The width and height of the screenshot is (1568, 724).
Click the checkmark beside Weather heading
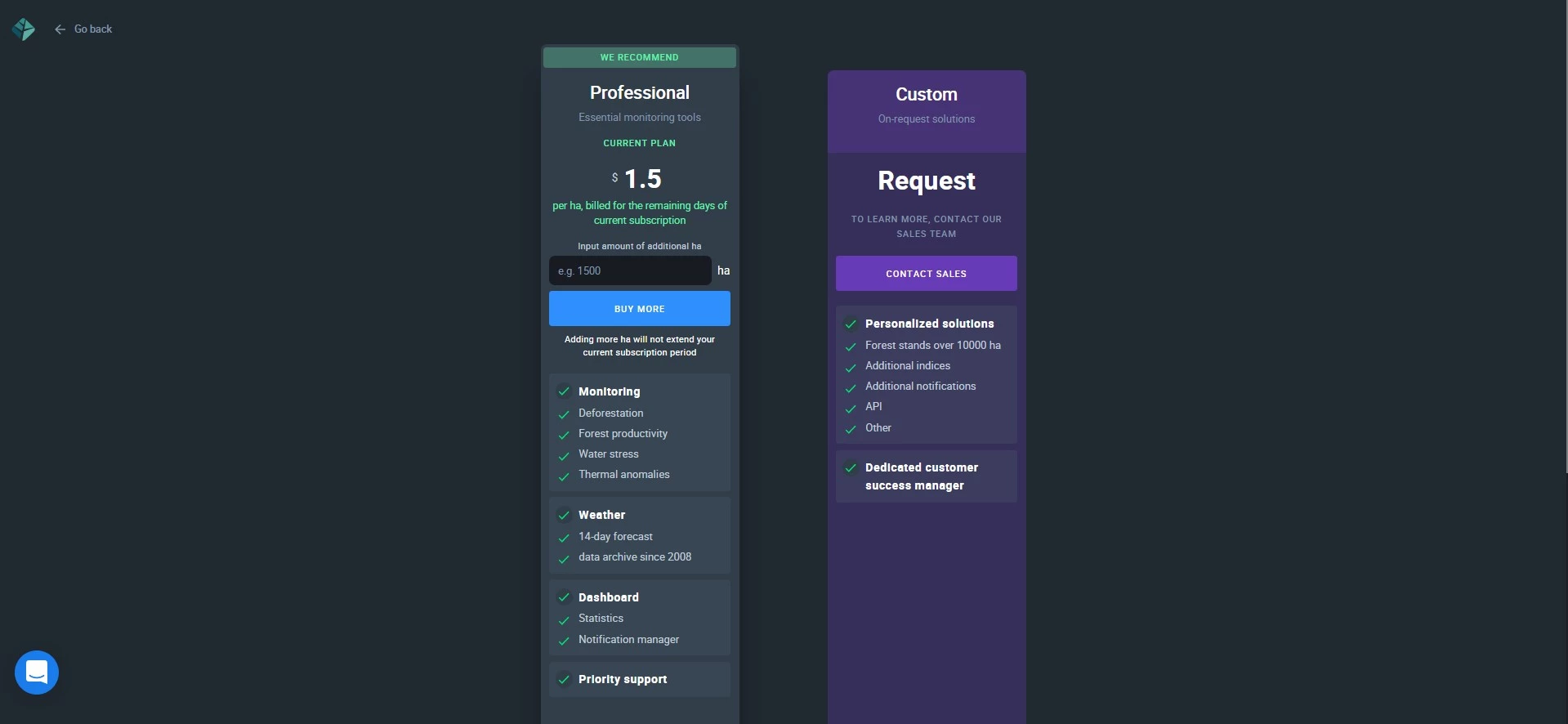tap(564, 515)
